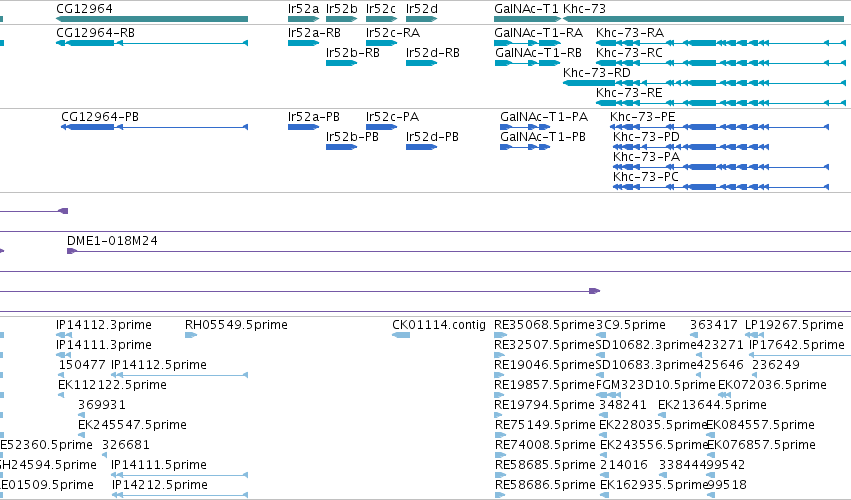Click EST RE35068.5prime
Image resolution: width=851 pixels, height=500 pixels.
click(544, 325)
